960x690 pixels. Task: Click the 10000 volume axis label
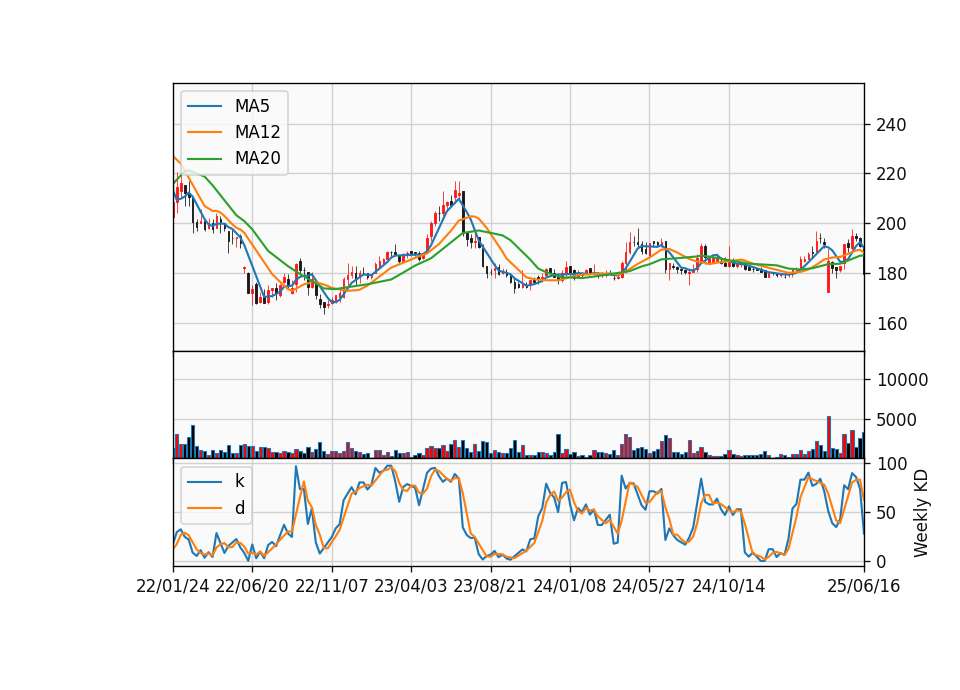[x=902, y=380]
